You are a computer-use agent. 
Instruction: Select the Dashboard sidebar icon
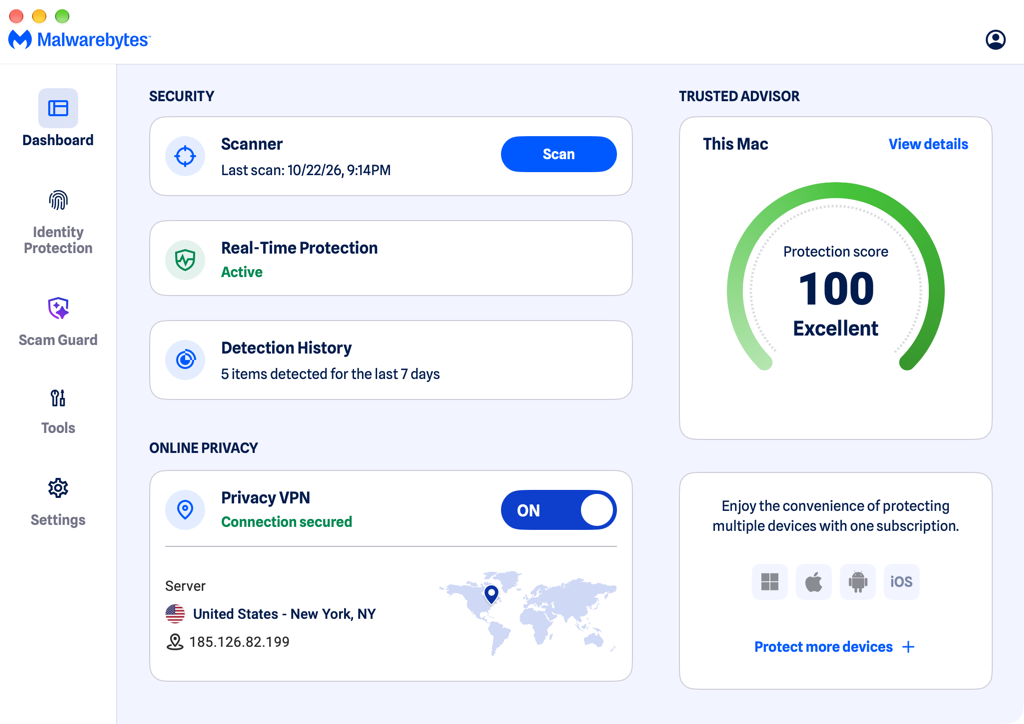click(58, 108)
